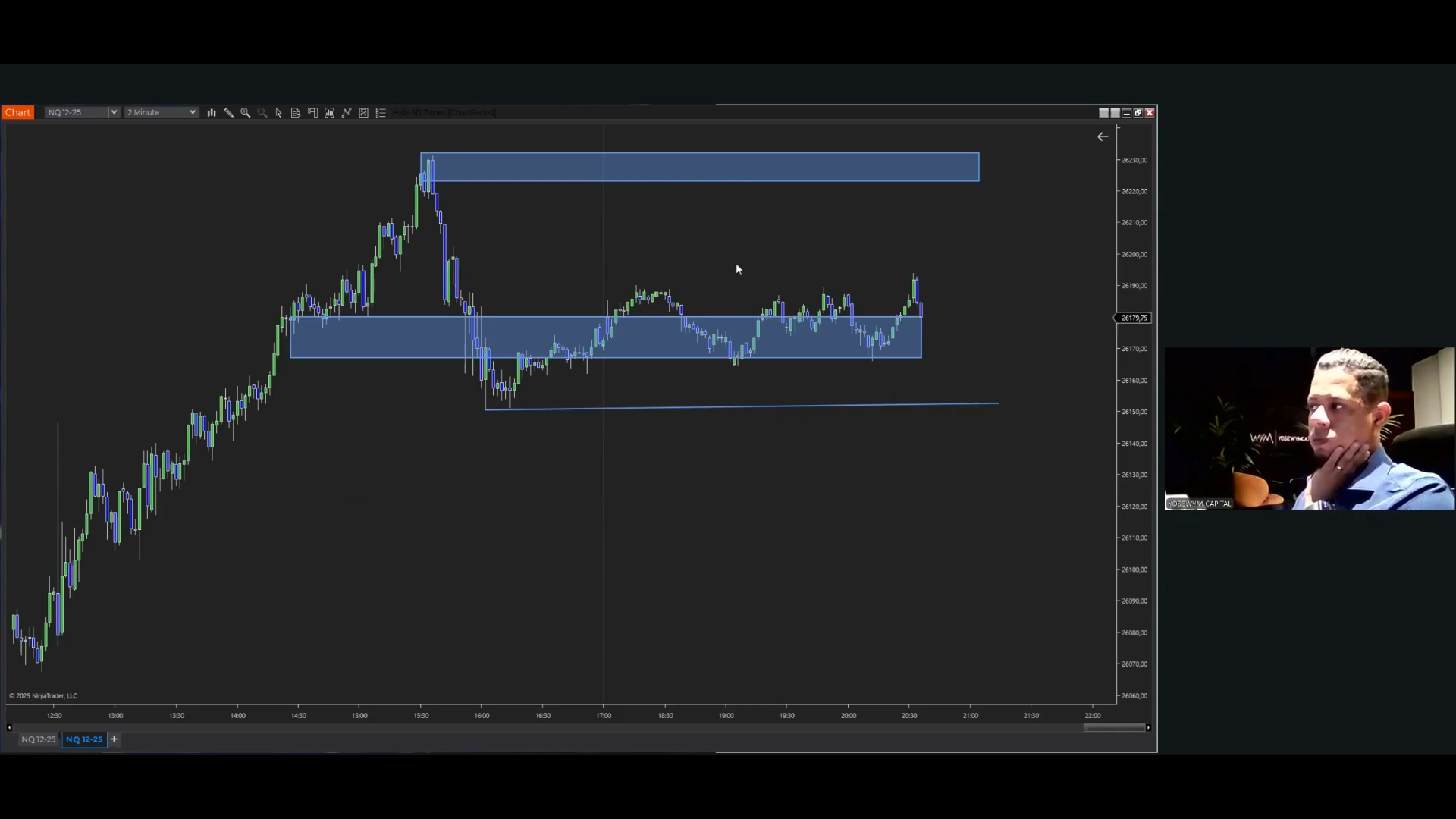Select the cursor pointer tool icon
Viewport: 1456px width, 819px height.
coord(279,112)
